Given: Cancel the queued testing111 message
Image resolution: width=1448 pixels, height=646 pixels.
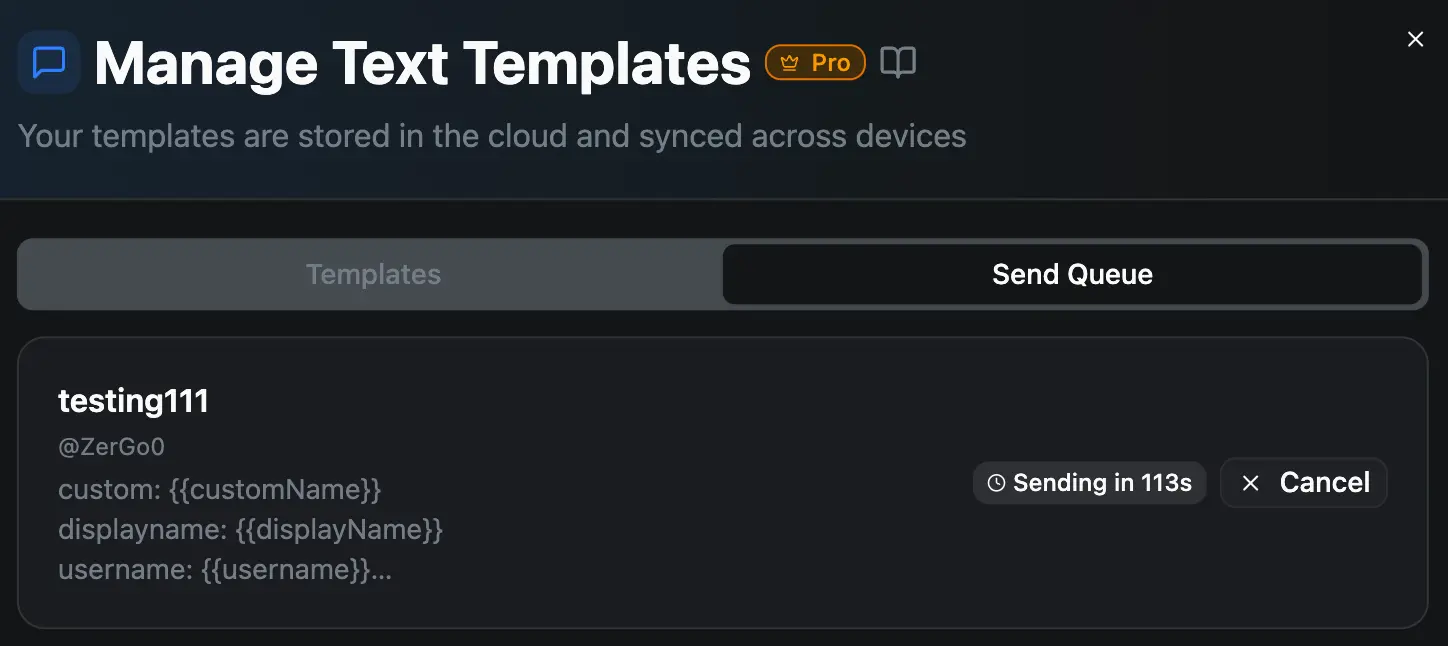Looking at the screenshot, I should point(1304,482).
